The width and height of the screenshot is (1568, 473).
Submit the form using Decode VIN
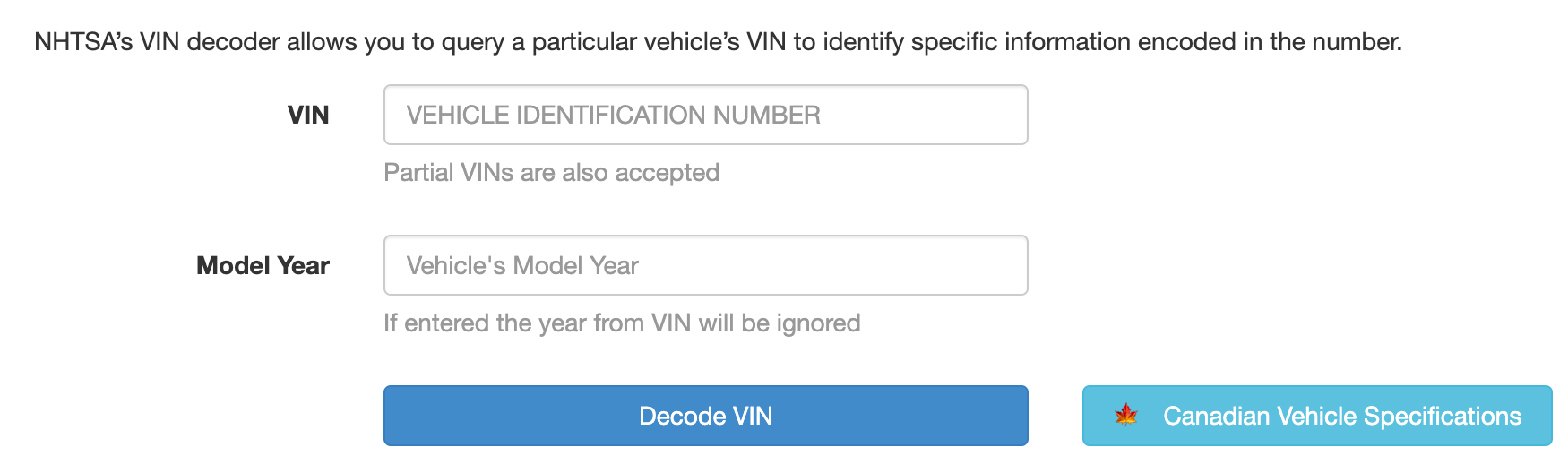coord(706,416)
